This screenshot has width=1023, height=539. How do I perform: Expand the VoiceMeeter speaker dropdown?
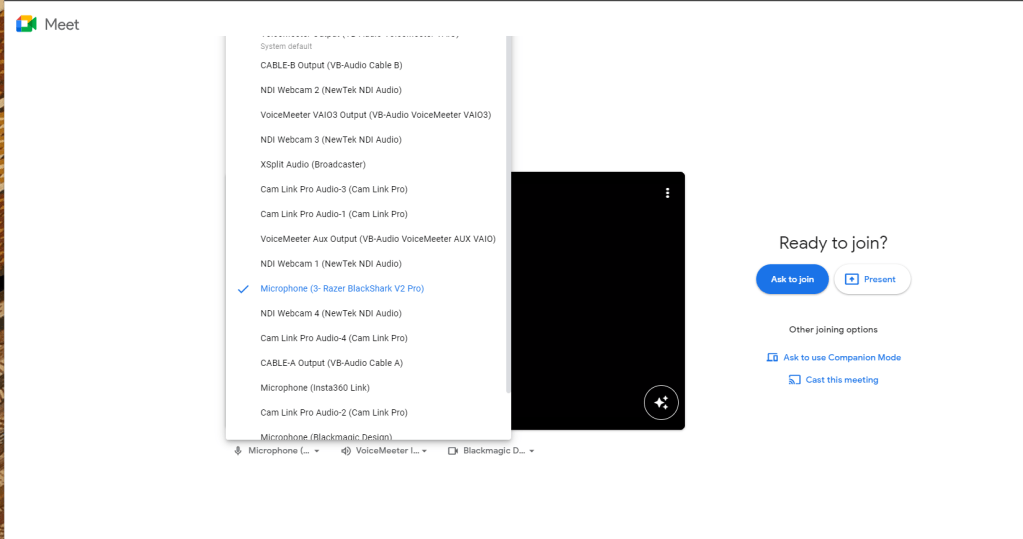[x=424, y=451]
